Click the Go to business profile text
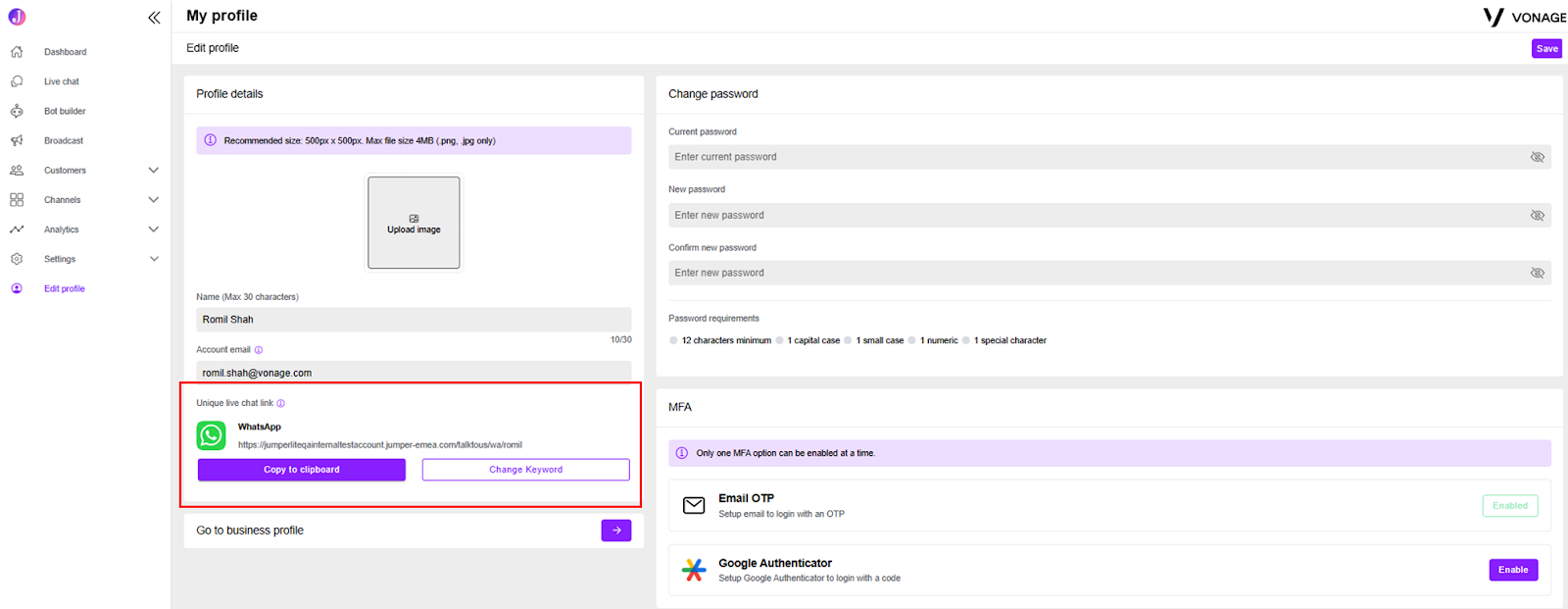The width and height of the screenshot is (1568, 609). [250, 531]
